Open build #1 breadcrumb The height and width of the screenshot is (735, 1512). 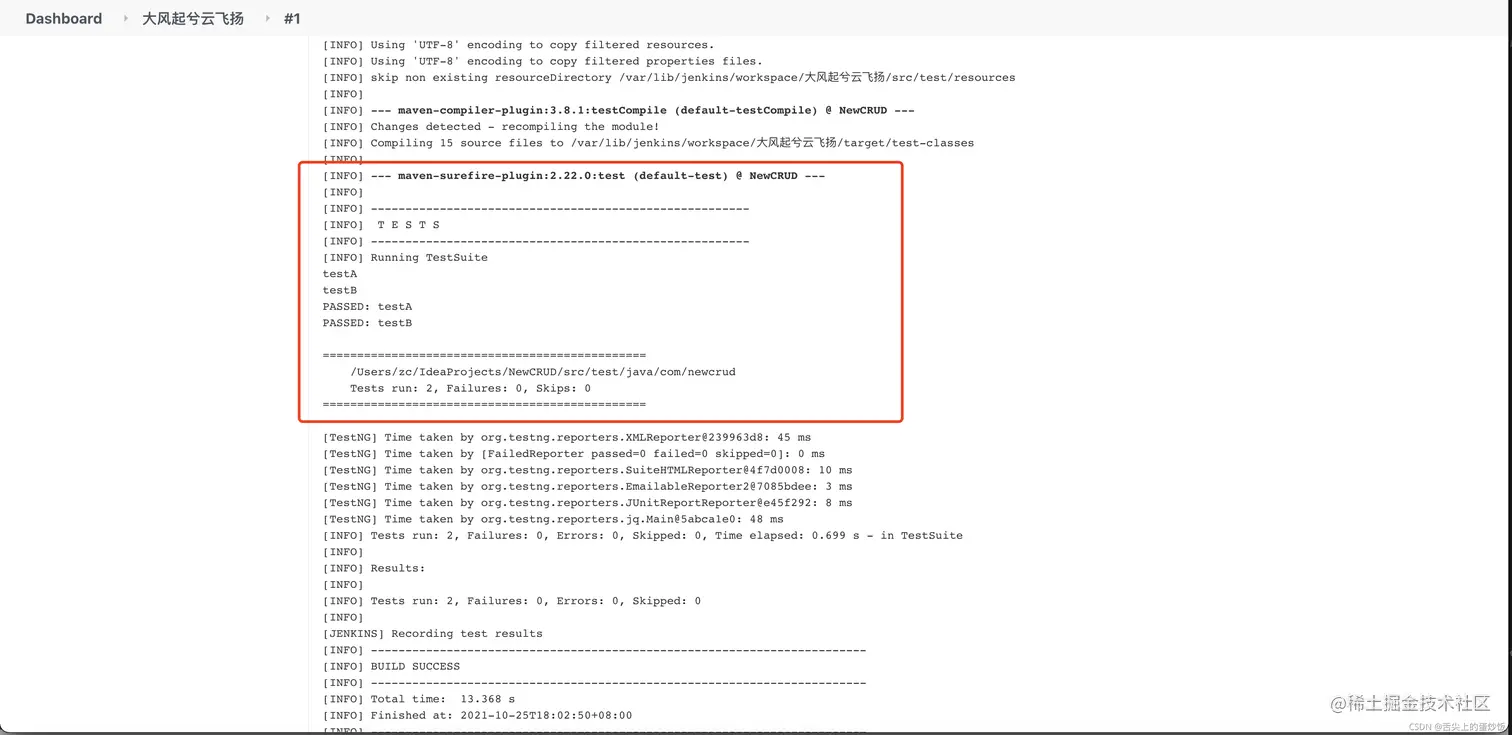pyautogui.click(x=292, y=18)
